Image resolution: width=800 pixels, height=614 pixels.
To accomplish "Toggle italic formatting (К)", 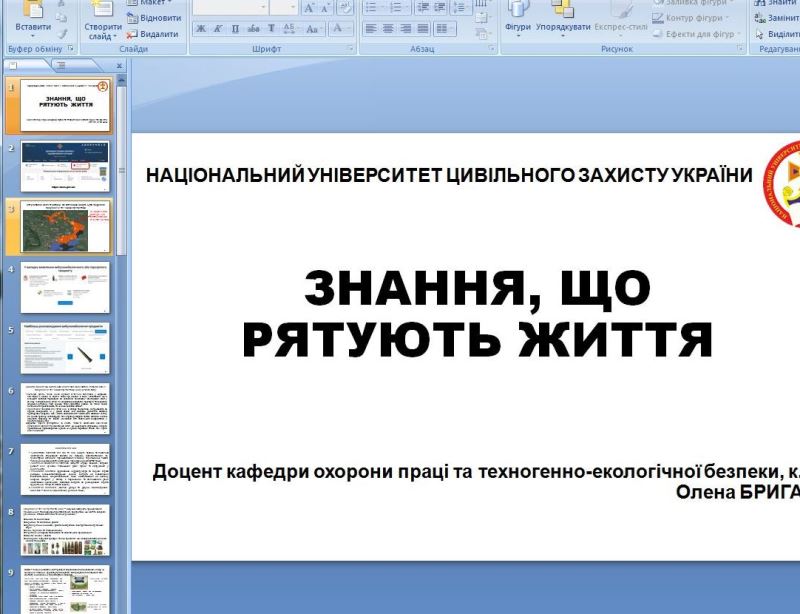I will coord(217,29).
